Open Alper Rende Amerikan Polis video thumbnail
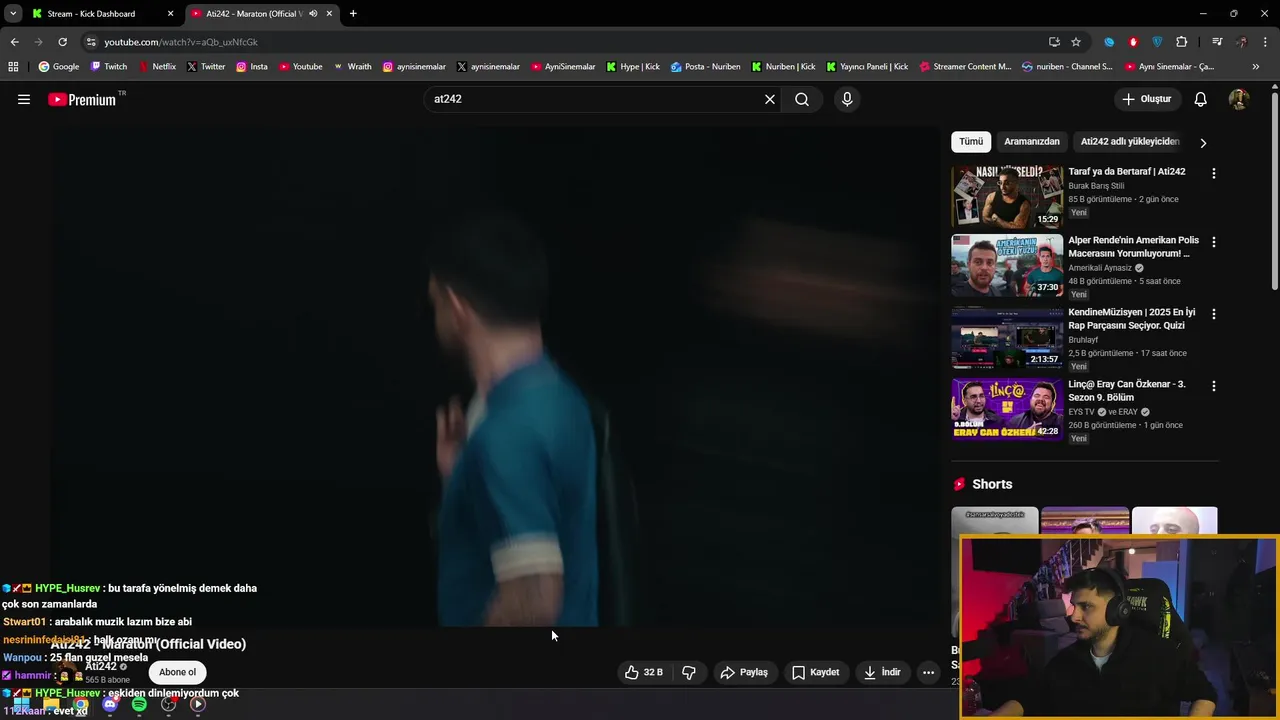The image size is (1280, 720). point(1007,266)
